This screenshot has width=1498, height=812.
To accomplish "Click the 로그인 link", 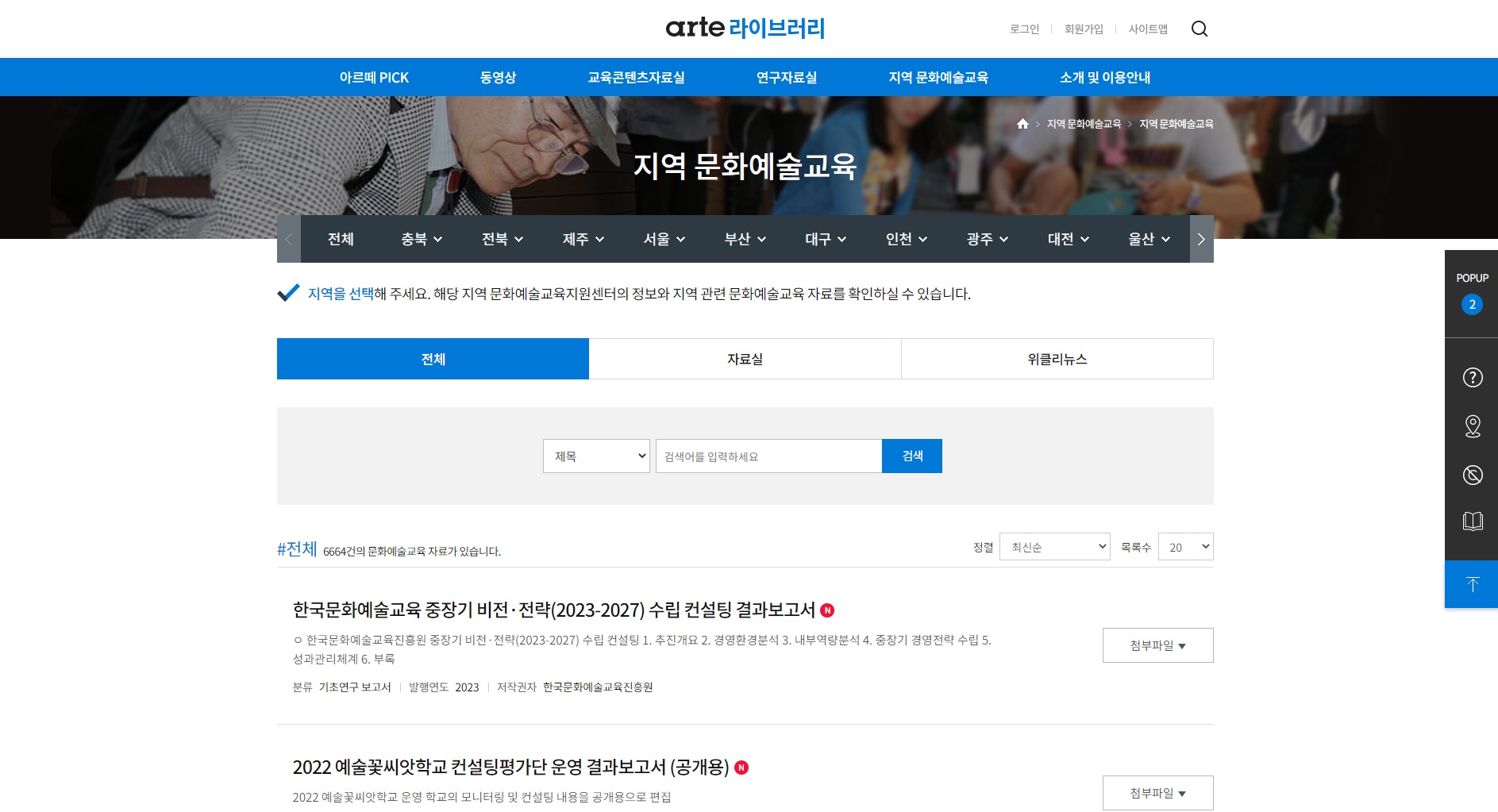I will pos(1024,29).
